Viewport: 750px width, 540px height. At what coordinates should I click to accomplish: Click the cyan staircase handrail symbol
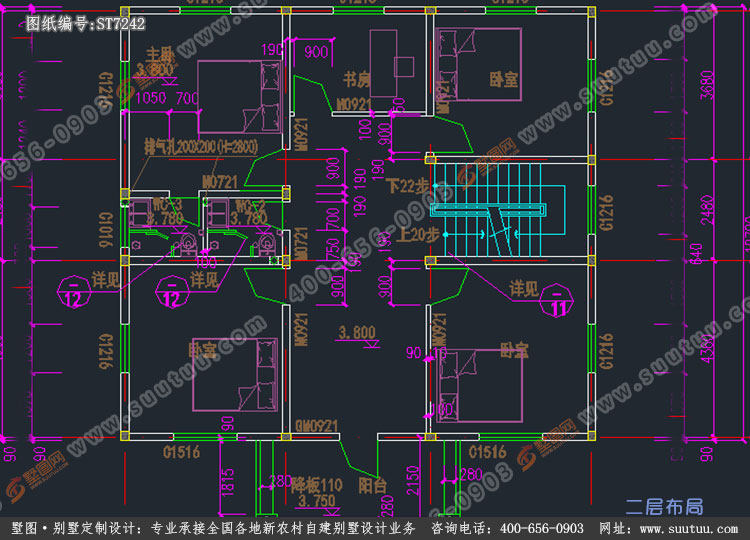488,210
